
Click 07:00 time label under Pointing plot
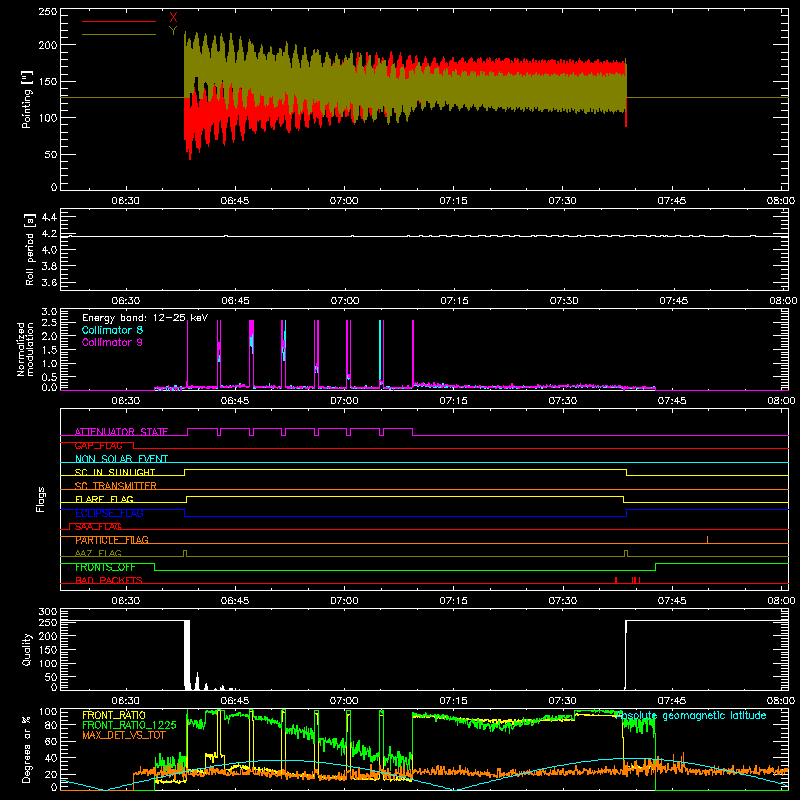(344, 201)
